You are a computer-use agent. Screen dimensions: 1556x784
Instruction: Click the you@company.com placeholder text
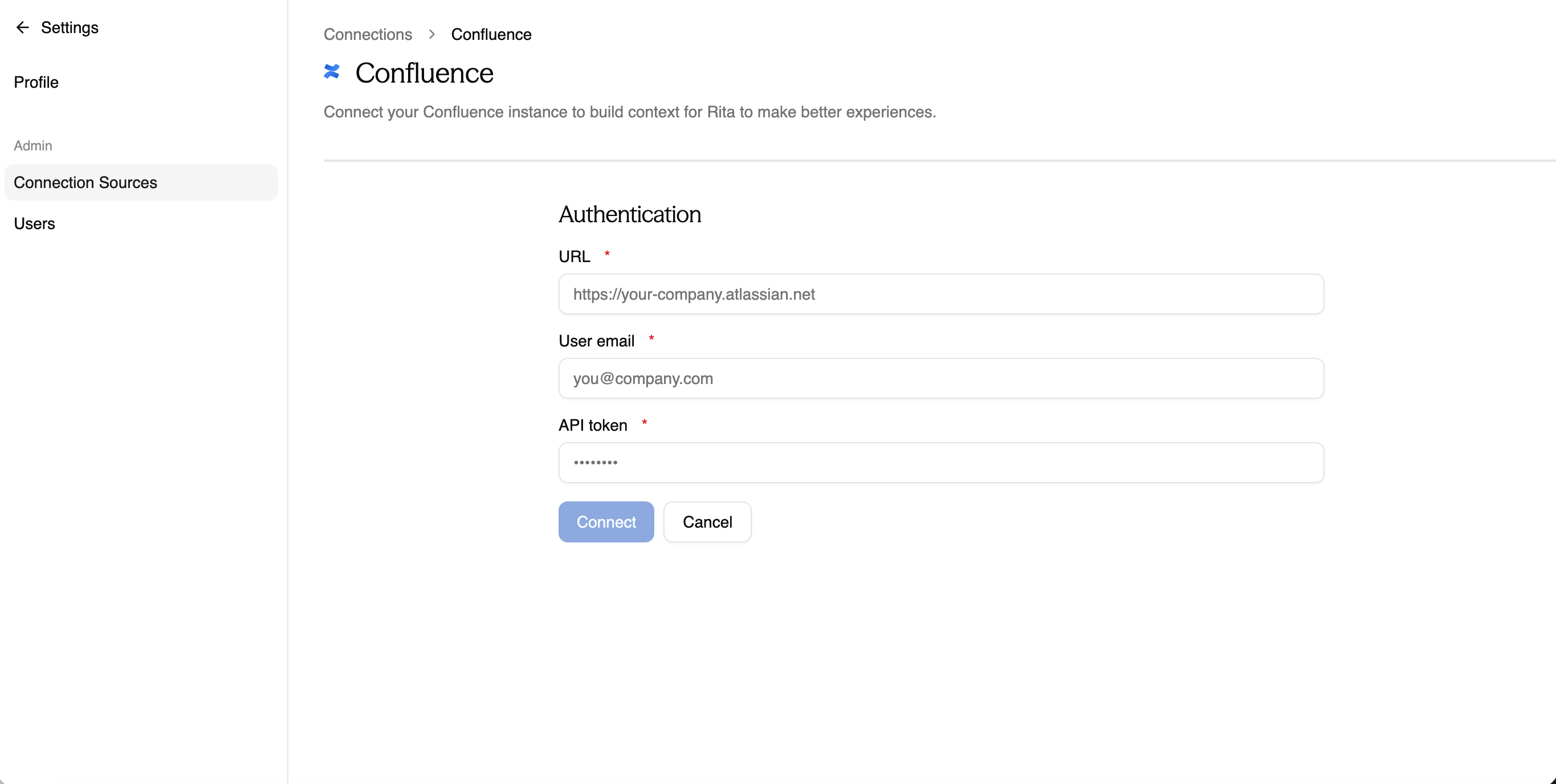tap(642, 379)
